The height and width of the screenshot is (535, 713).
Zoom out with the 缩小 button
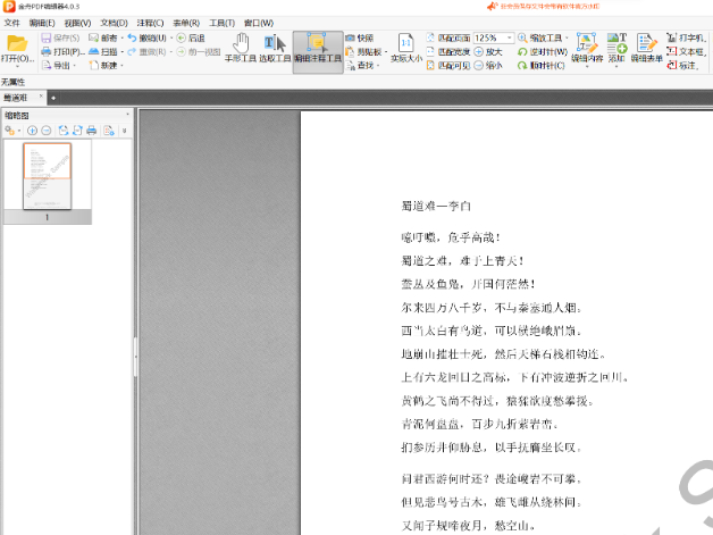click(488, 65)
